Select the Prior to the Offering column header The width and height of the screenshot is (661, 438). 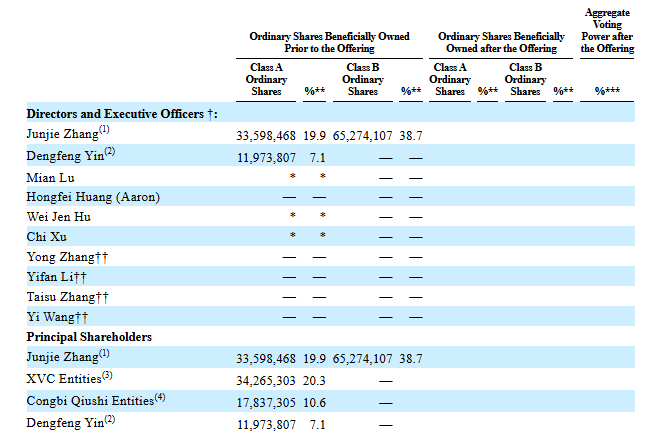329,42
